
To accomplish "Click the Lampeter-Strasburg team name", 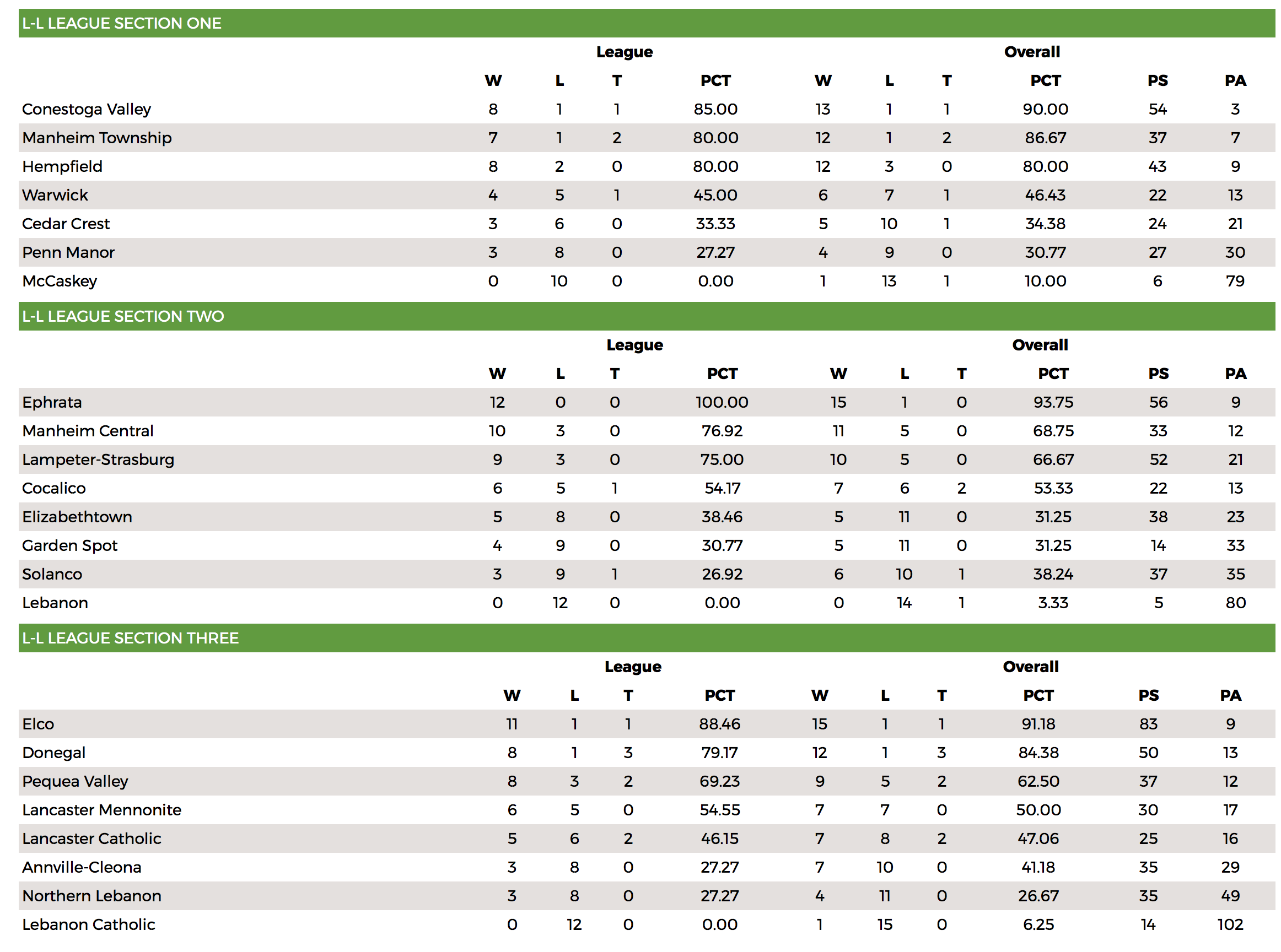I will pos(98,459).
